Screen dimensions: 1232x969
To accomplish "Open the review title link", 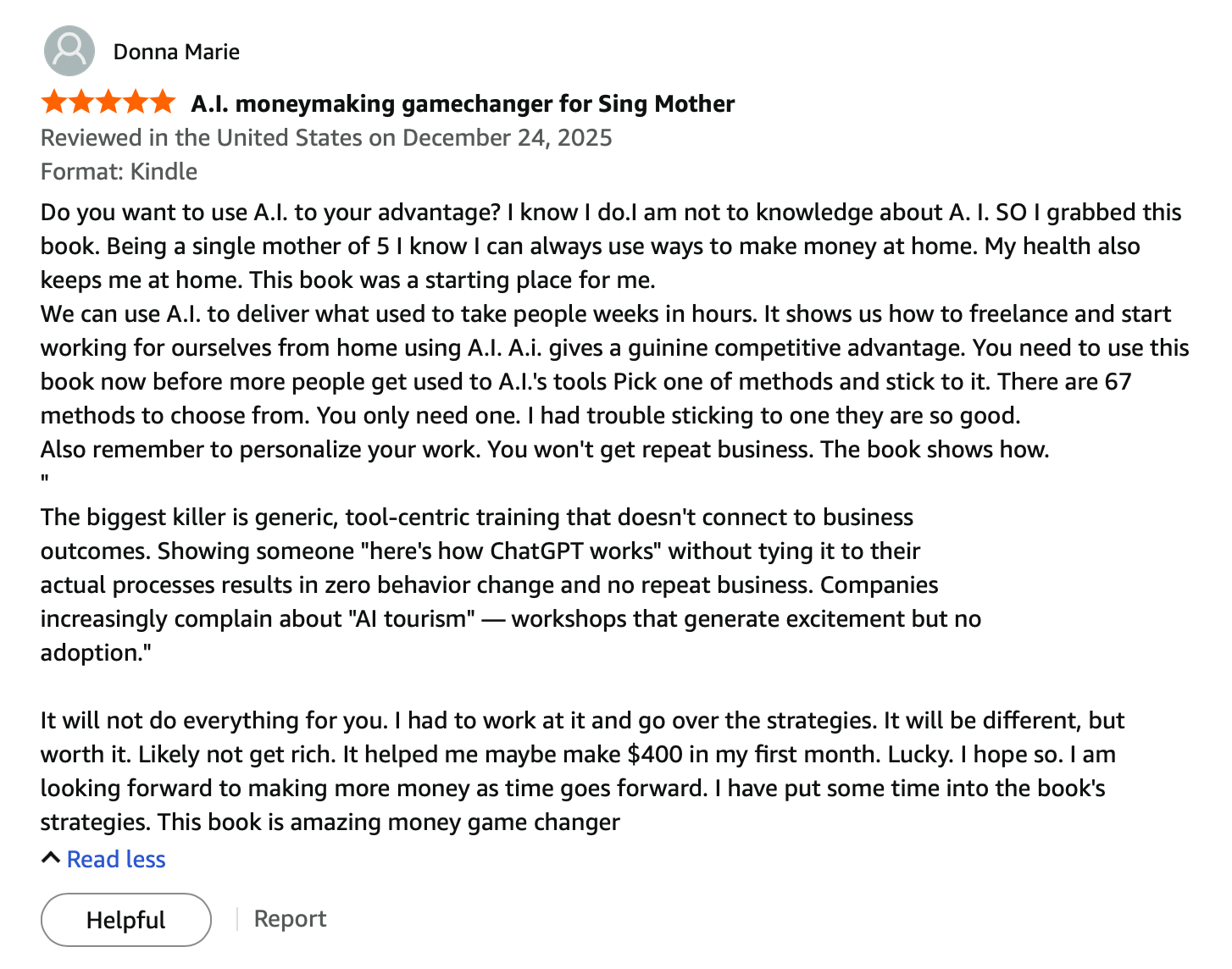I will click(463, 102).
